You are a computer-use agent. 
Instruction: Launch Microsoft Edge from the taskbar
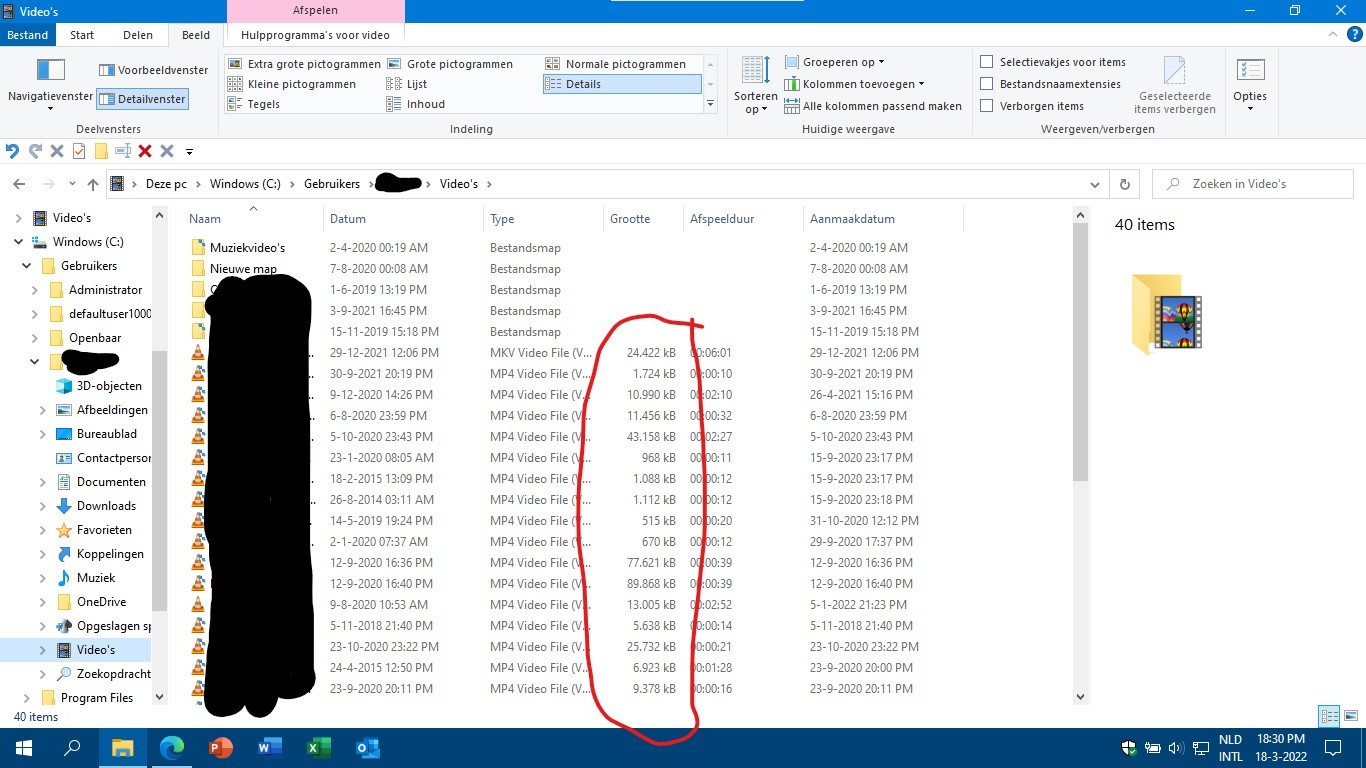(172, 747)
